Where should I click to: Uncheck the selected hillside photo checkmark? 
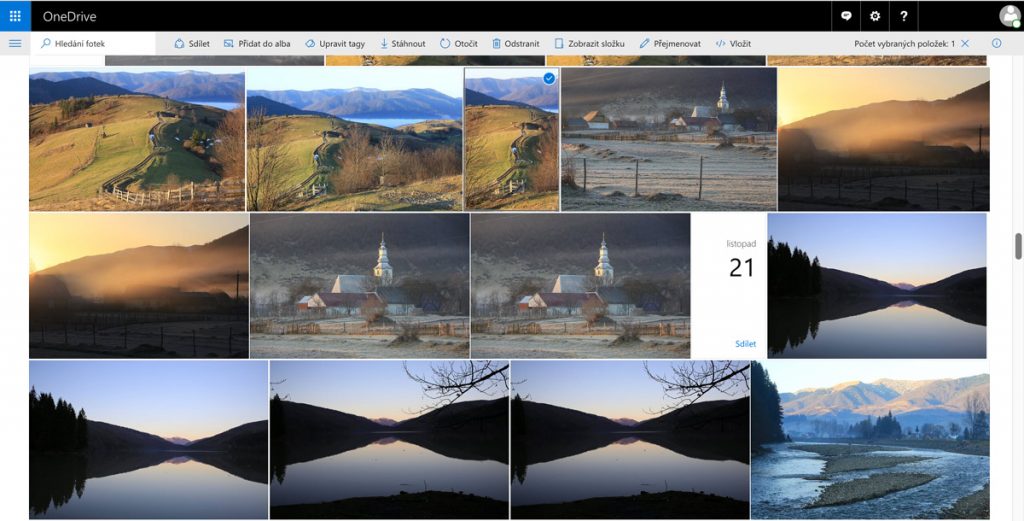click(x=549, y=78)
